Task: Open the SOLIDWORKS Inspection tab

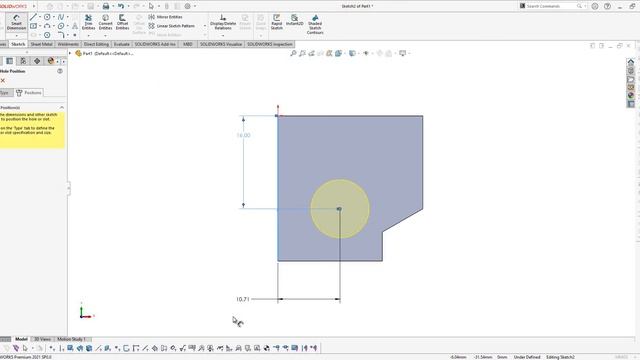Action: (x=270, y=44)
